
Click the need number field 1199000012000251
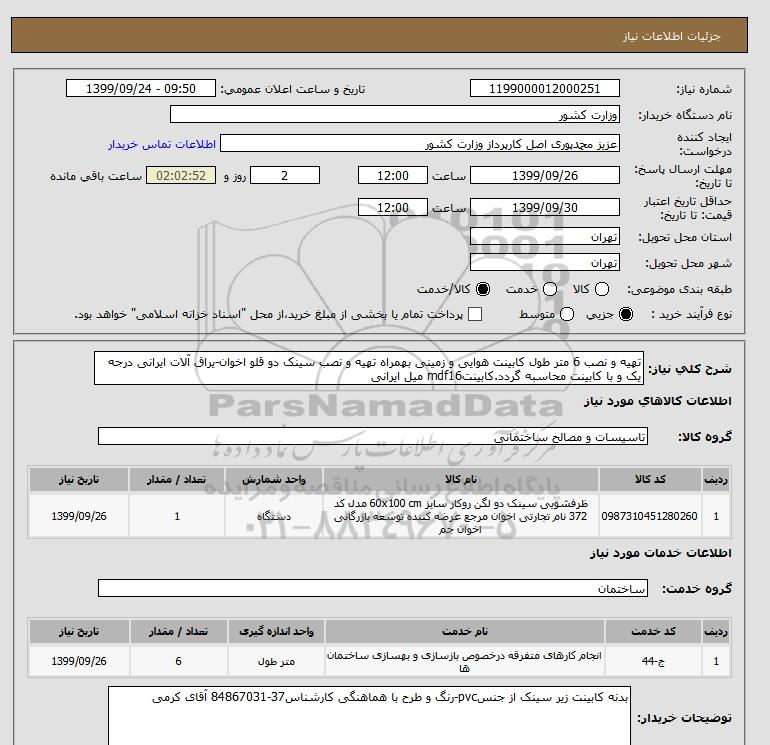(x=545, y=88)
